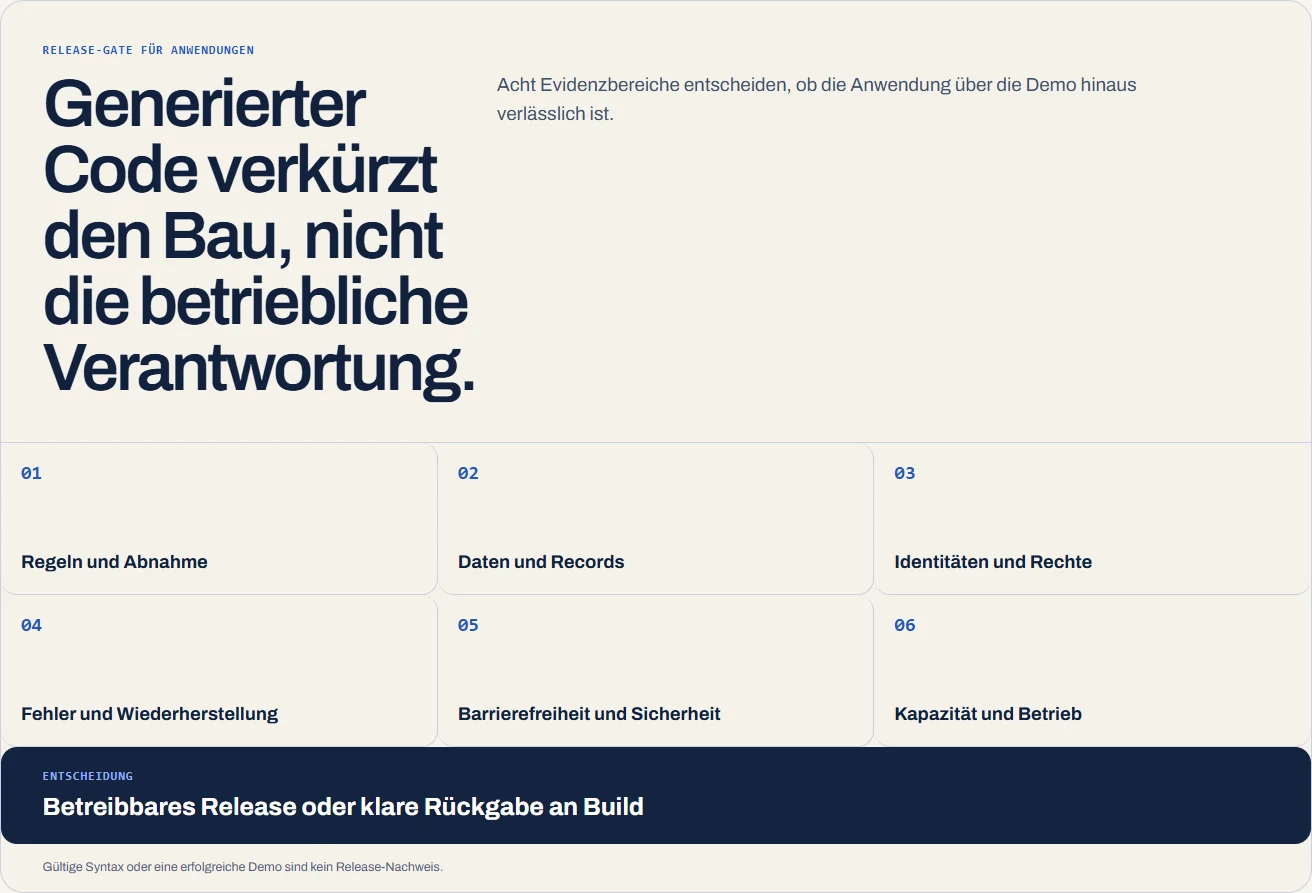Click the Generierter Code main headline
This screenshot has height=893, width=1312.
tap(259, 236)
